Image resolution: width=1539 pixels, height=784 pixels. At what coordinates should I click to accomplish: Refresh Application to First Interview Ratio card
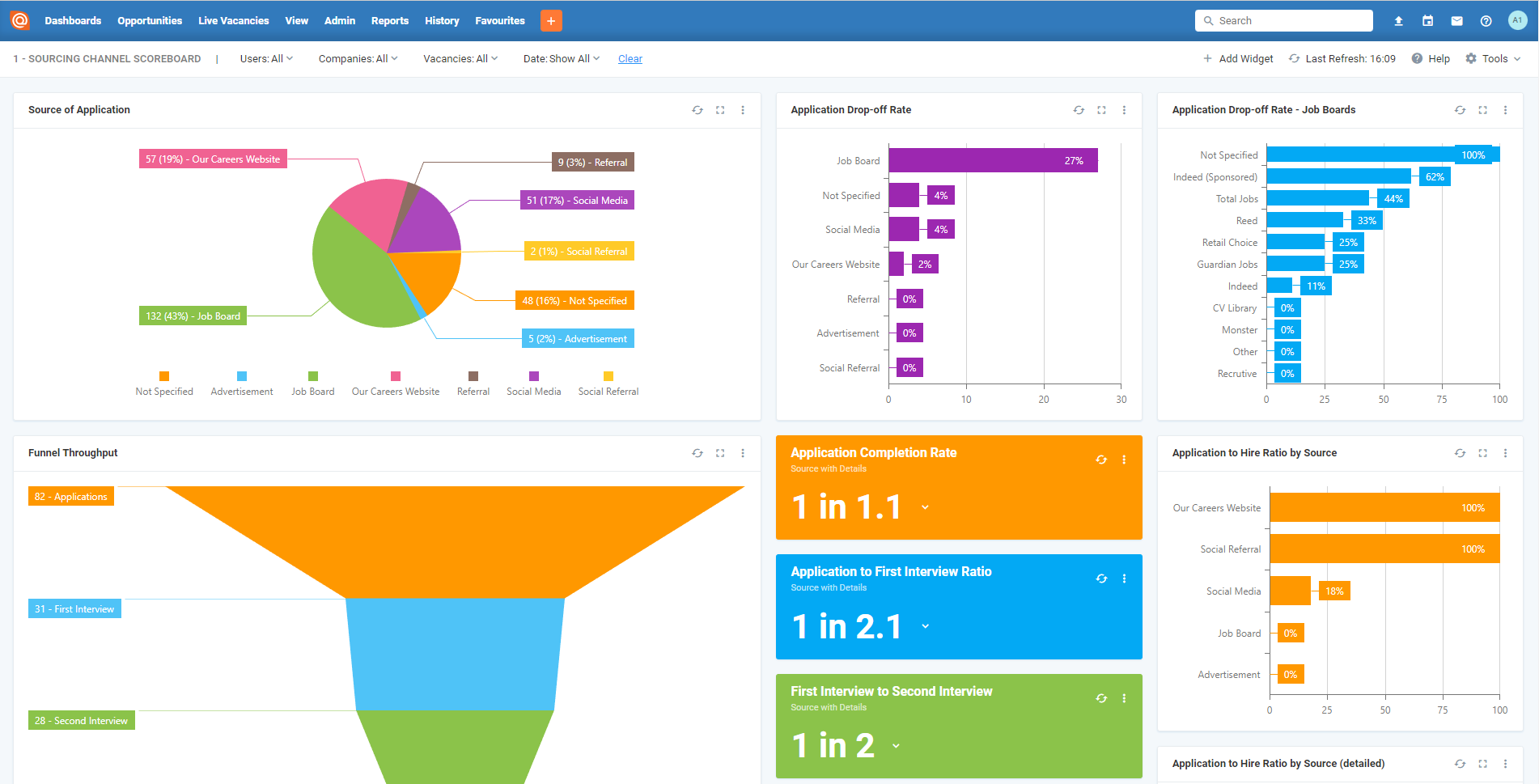click(1101, 578)
